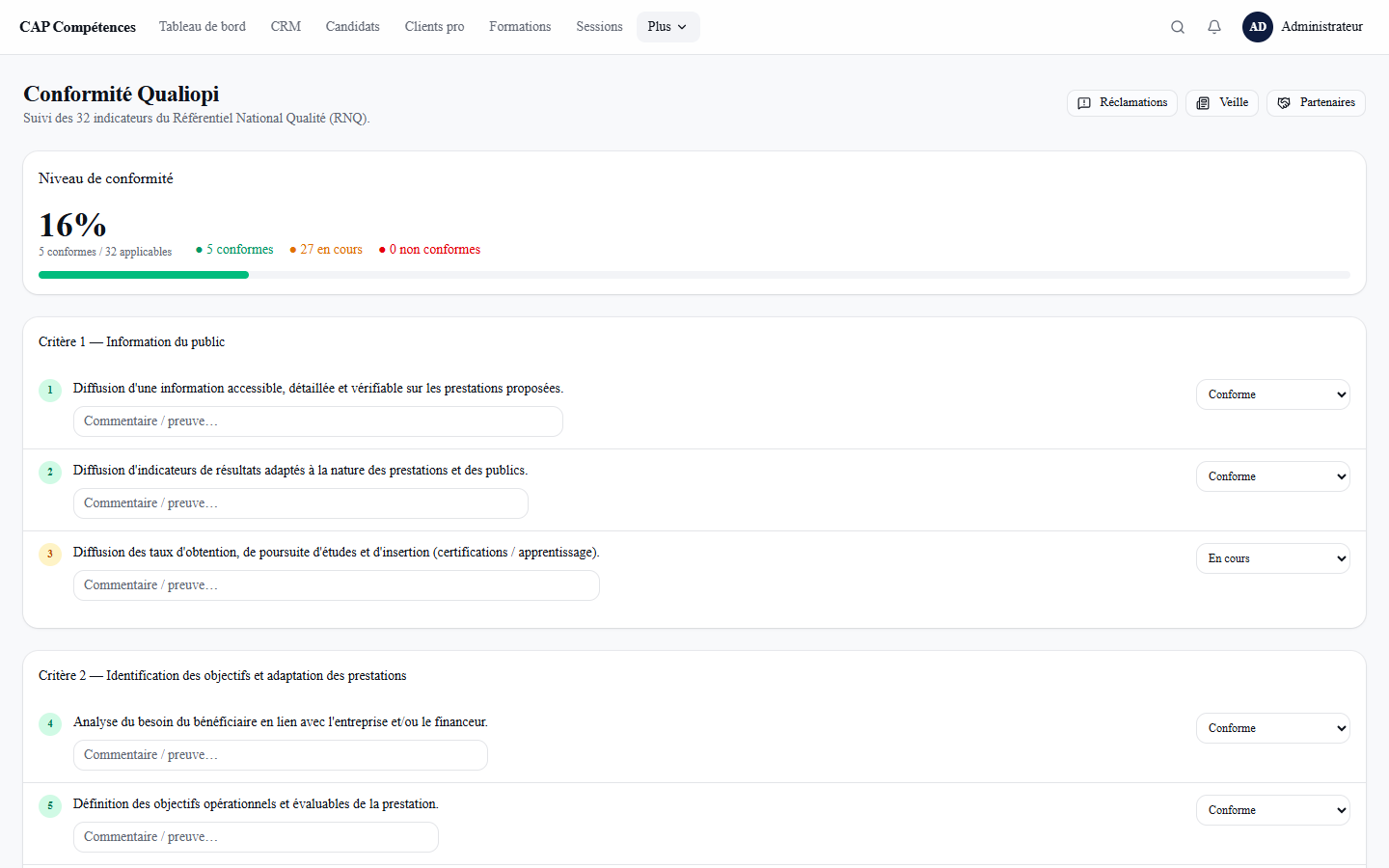The width and height of the screenshot is (1389, 868).
Task: Click the '27 en cours' legend
Action: [x=326, y=250]
